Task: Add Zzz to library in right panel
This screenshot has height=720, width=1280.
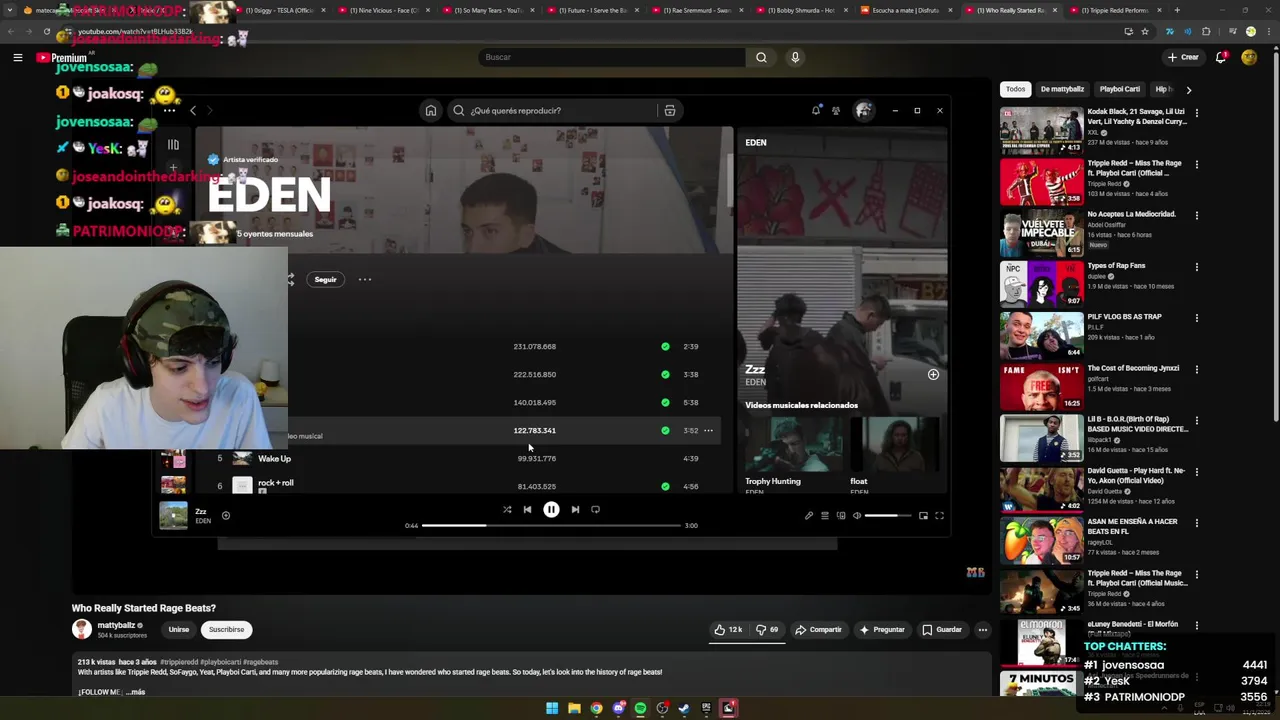Action: click(x=933, y=375)
